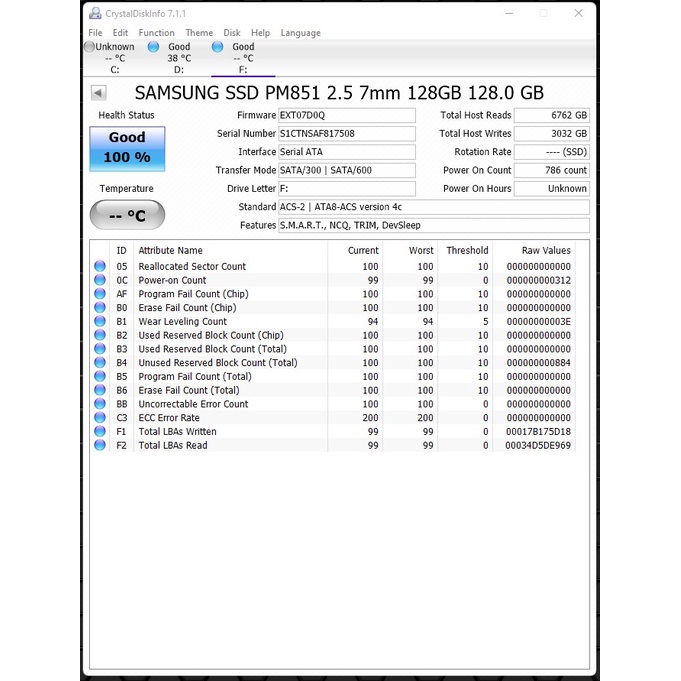Select disk F: with Good status
This screenshot has height=681, width=681.
pos(243,58)
